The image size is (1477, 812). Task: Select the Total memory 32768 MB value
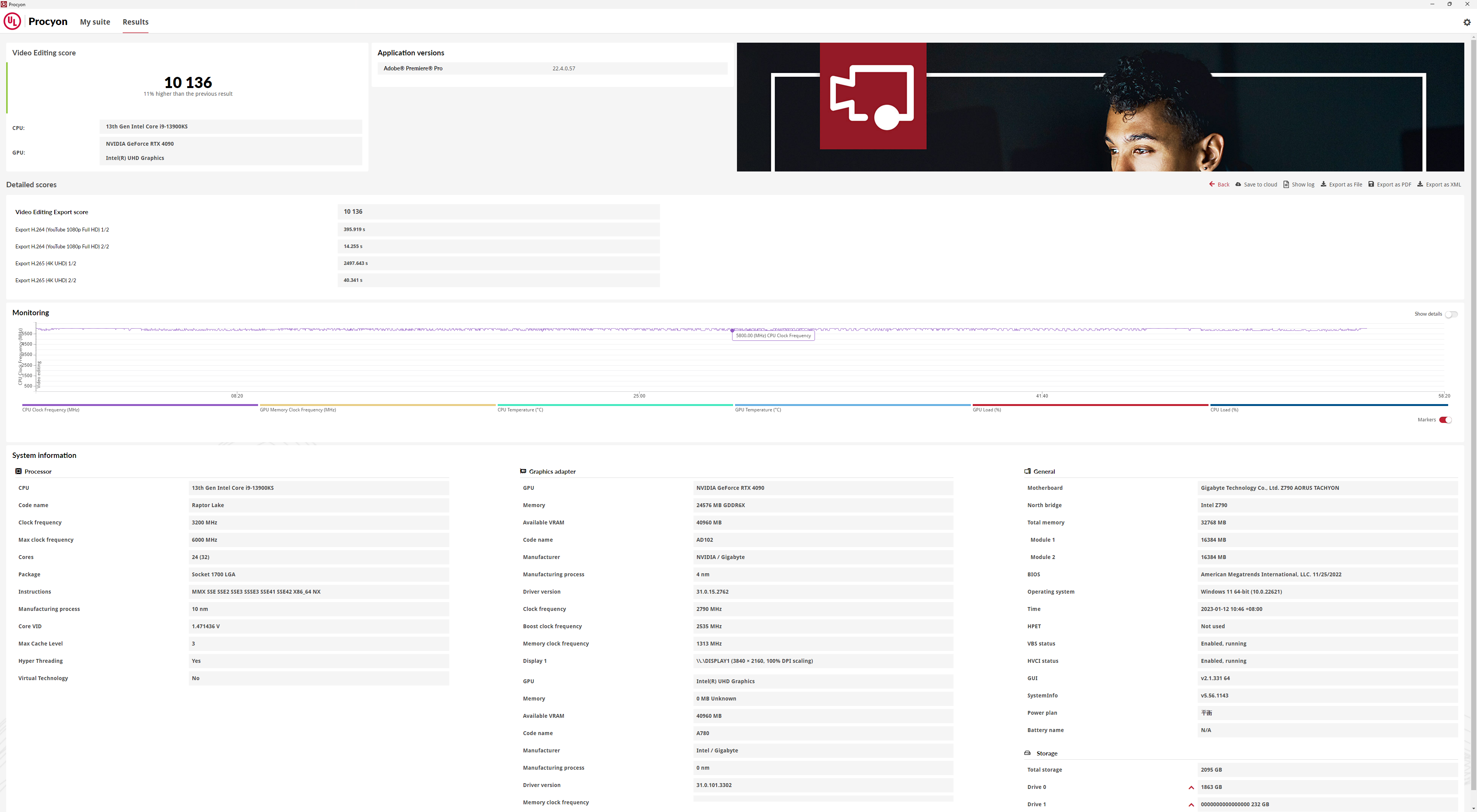pos(1328,522)
